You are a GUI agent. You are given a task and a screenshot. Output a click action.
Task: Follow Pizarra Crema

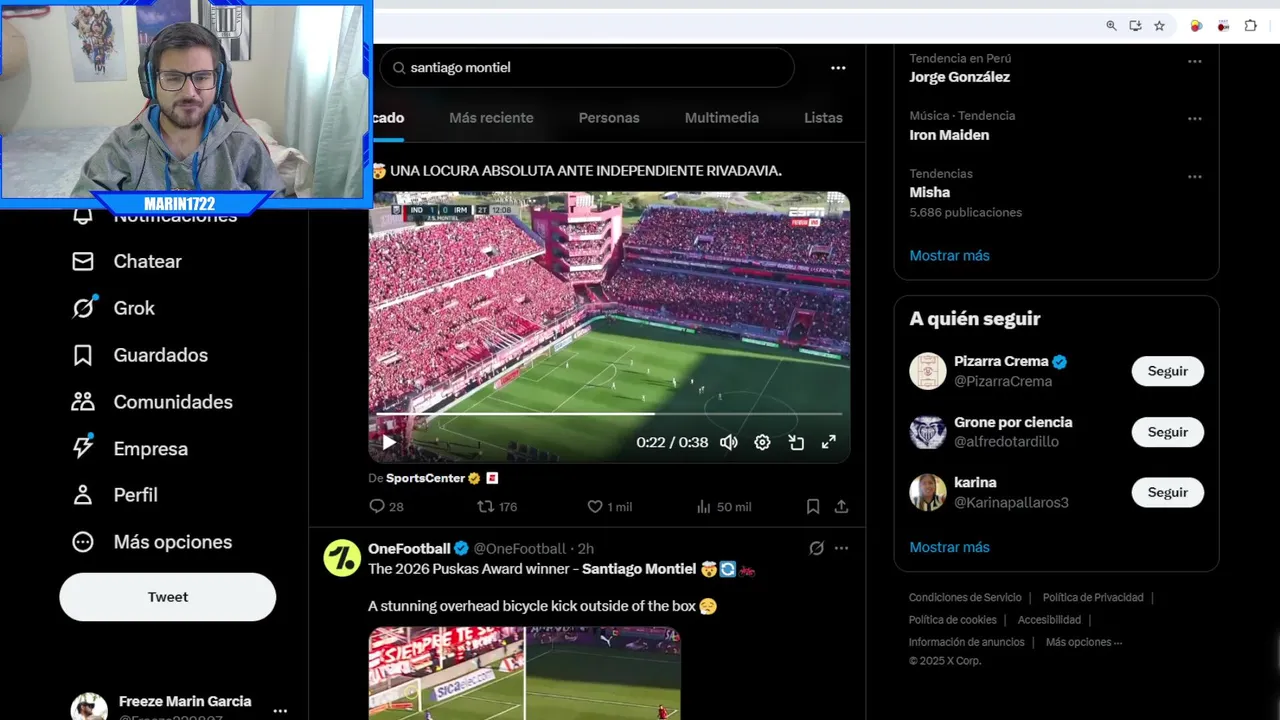[x=1167, y=371]
